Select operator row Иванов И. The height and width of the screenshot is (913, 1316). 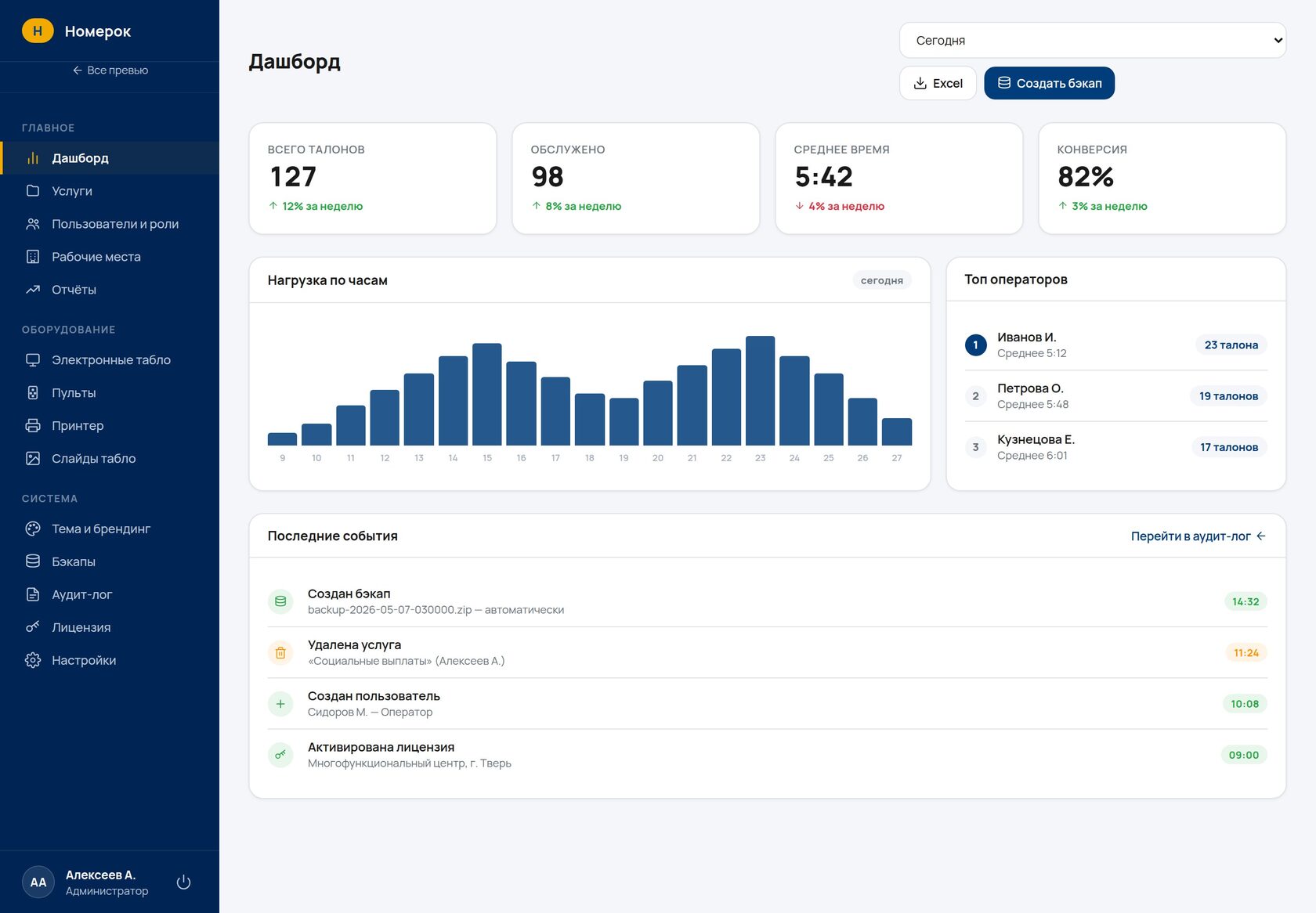coord(1116,345)
